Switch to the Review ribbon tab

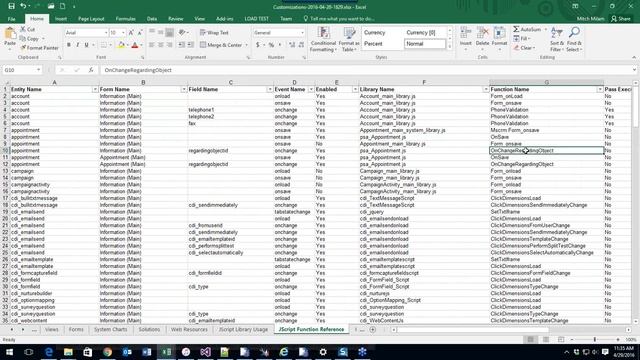tap(176, 19)
